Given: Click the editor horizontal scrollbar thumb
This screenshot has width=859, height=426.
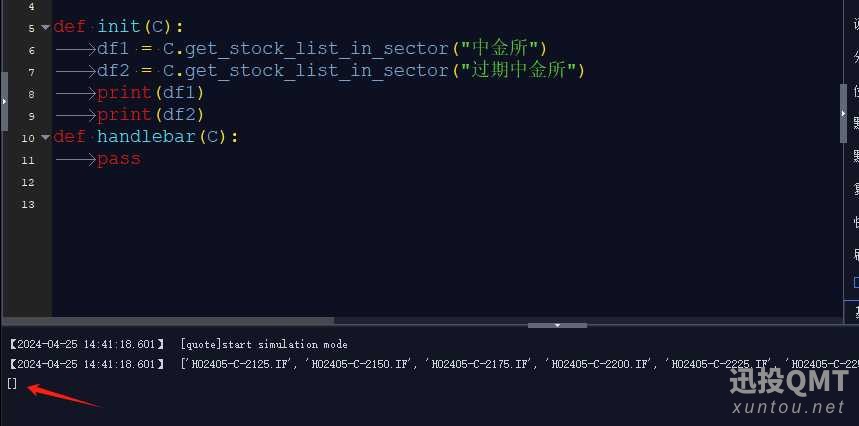Looking at the screenshot, I should click(x=168, y=320).
